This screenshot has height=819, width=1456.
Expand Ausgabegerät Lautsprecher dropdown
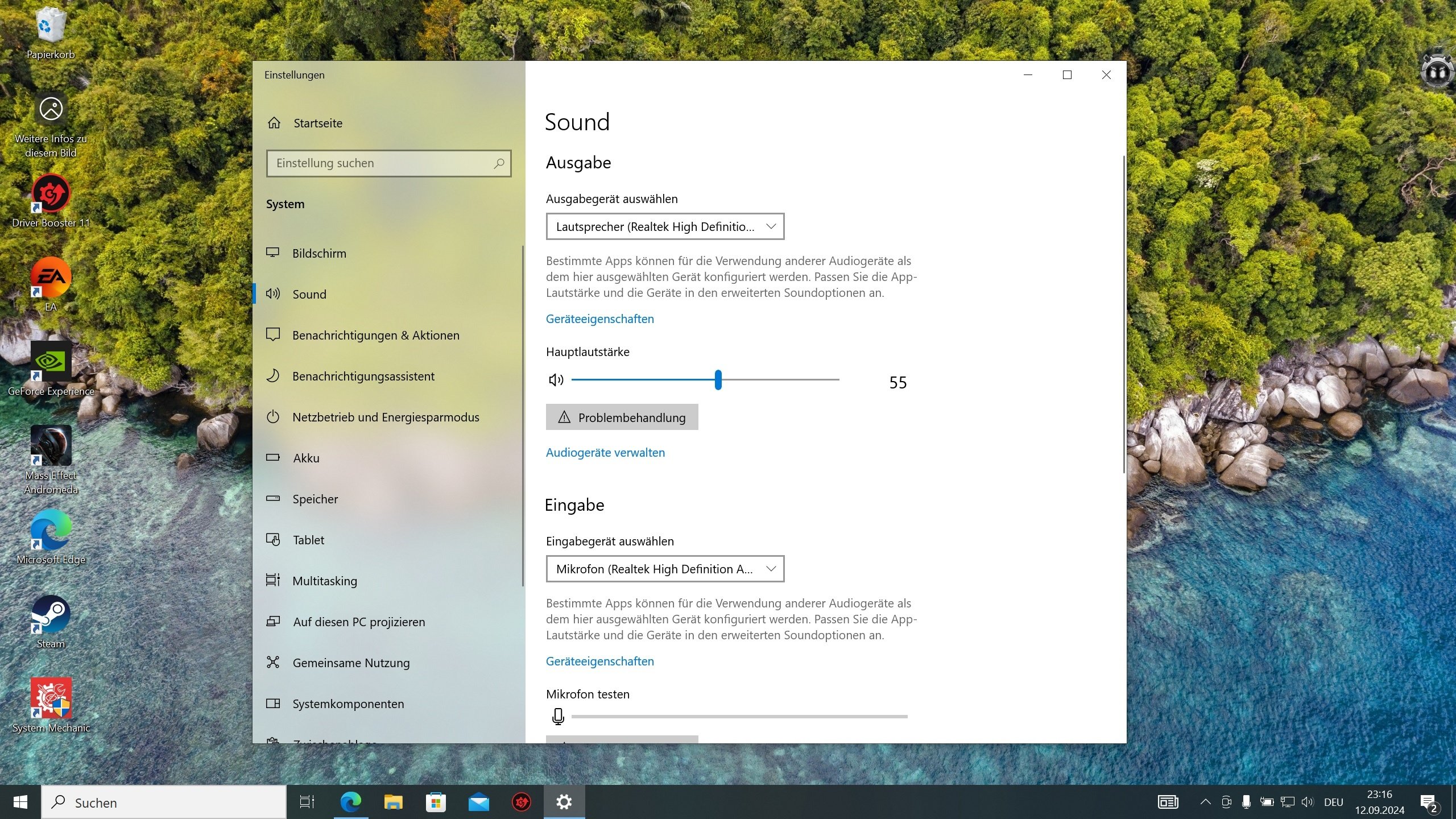664,226
